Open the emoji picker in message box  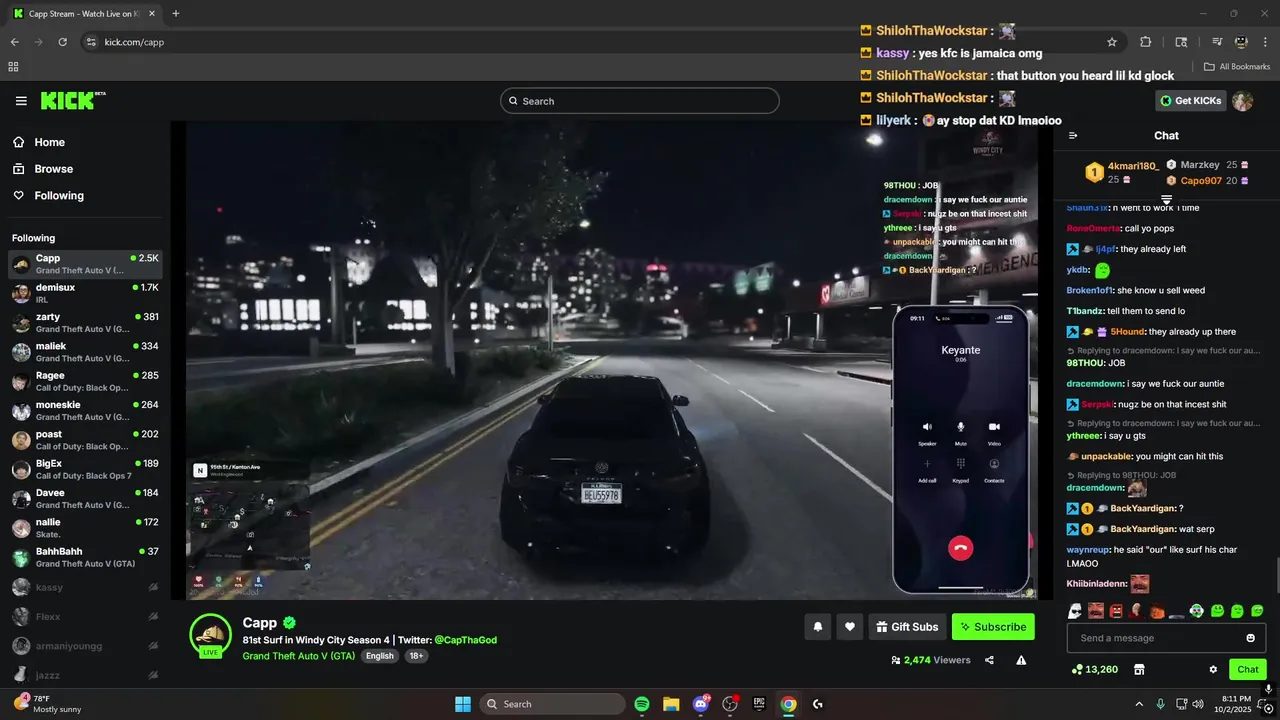tap(1250, 638)
